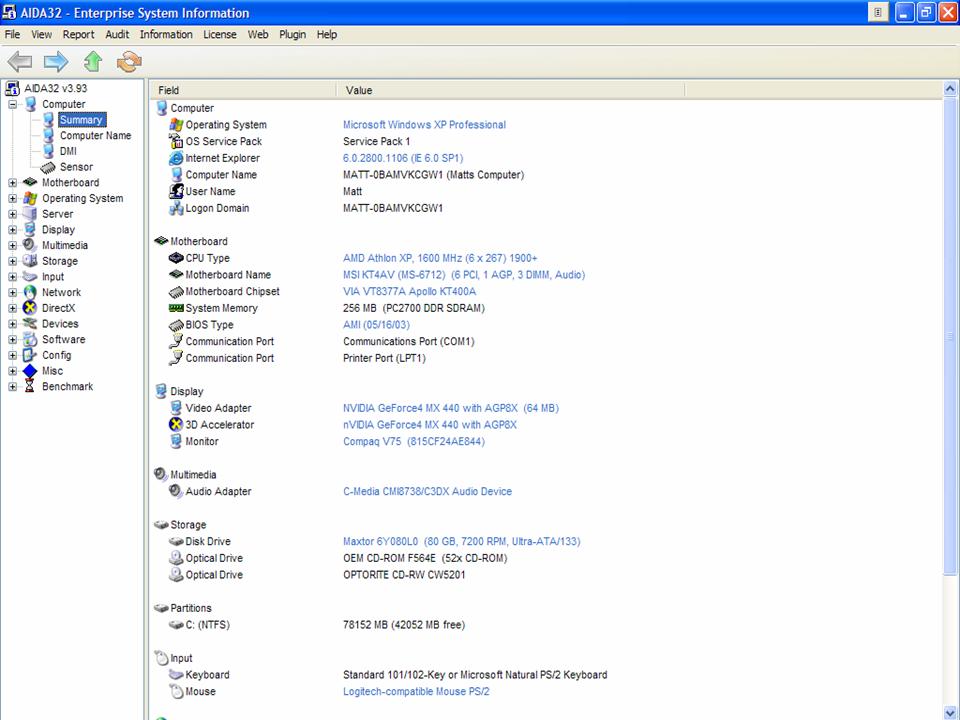The height and width of the screenshot is (720, 960).
Task: Click the vertical scrollbar up arrow
Action: [950, 89]
